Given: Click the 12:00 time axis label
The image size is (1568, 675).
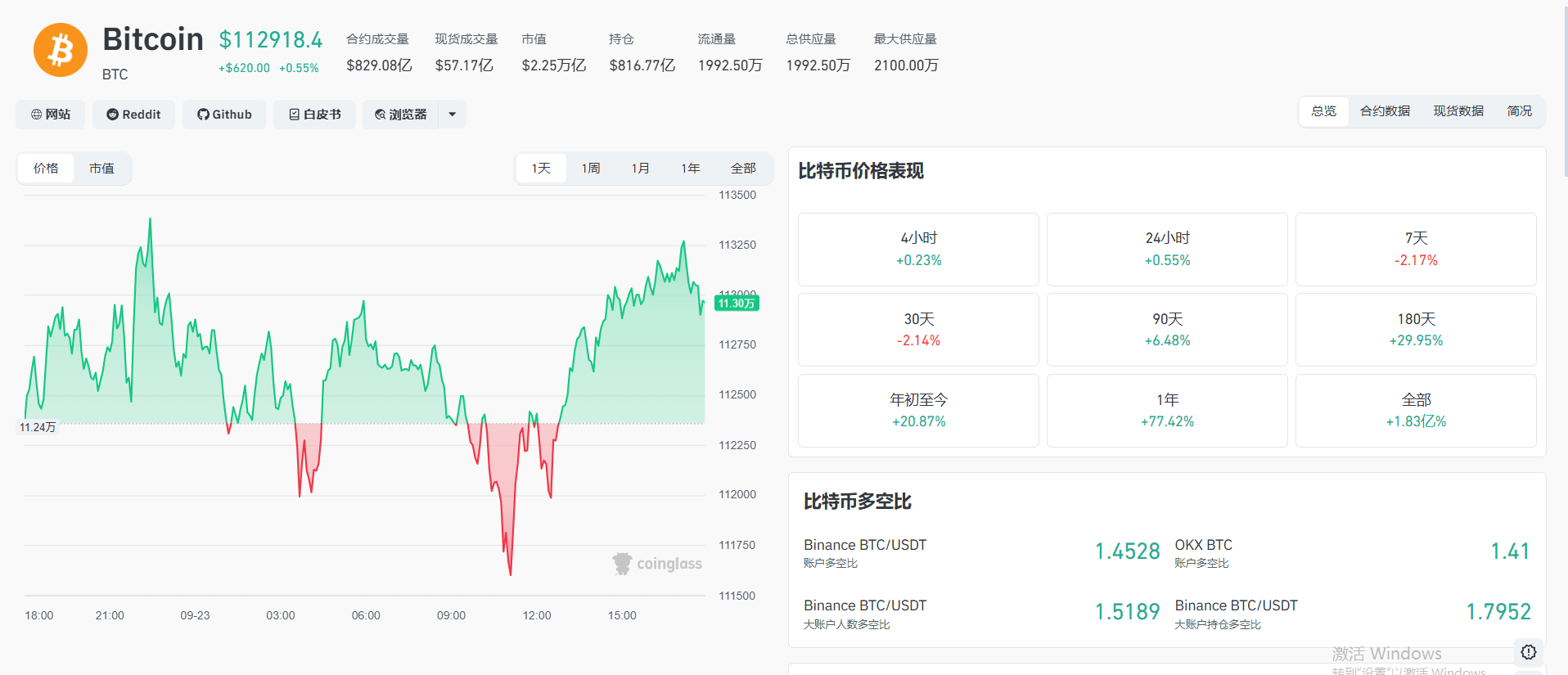Looking at the screenshot, I should pyautogui.click(x=537, y=615).
